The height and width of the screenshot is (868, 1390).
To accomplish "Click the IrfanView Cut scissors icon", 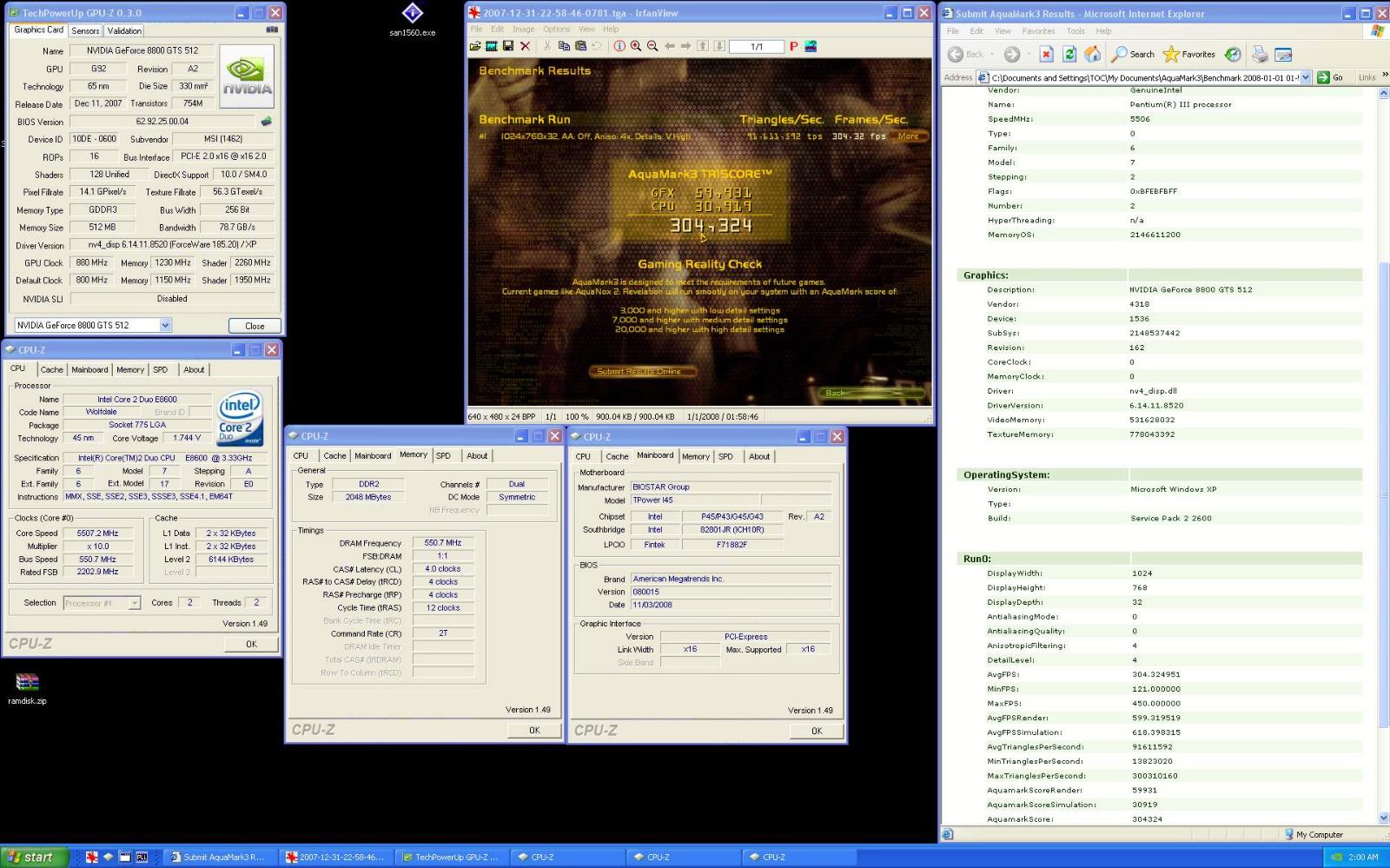I will coord(547,46).
